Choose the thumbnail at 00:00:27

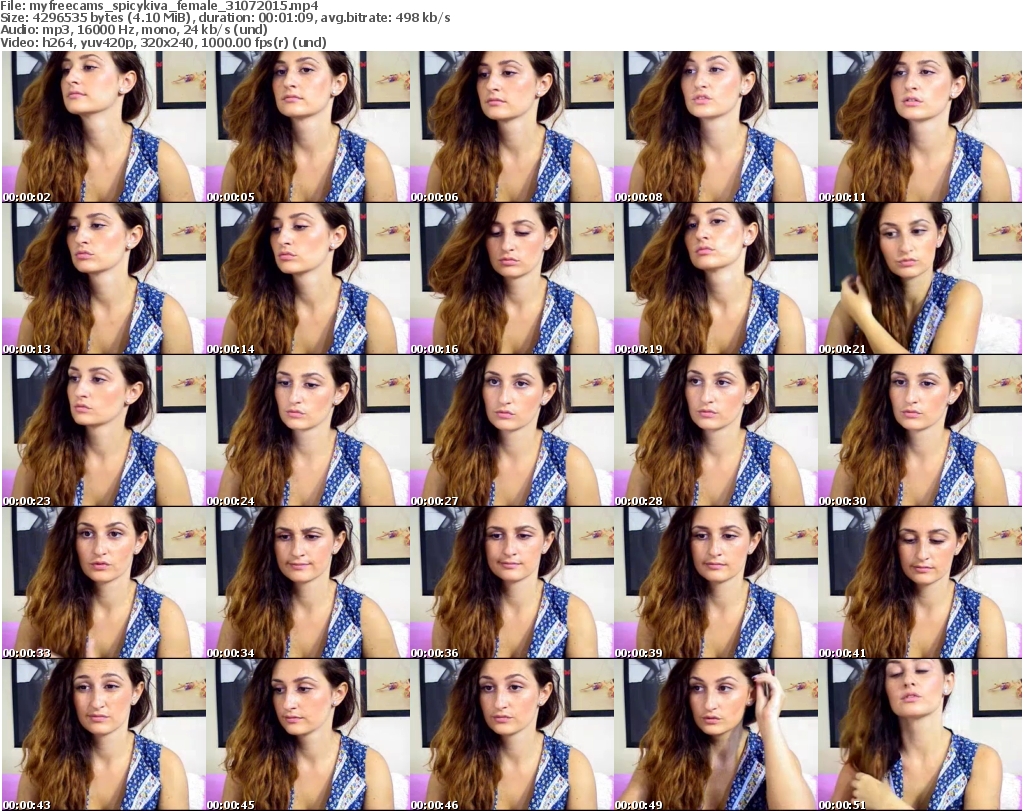coord(511,431)
